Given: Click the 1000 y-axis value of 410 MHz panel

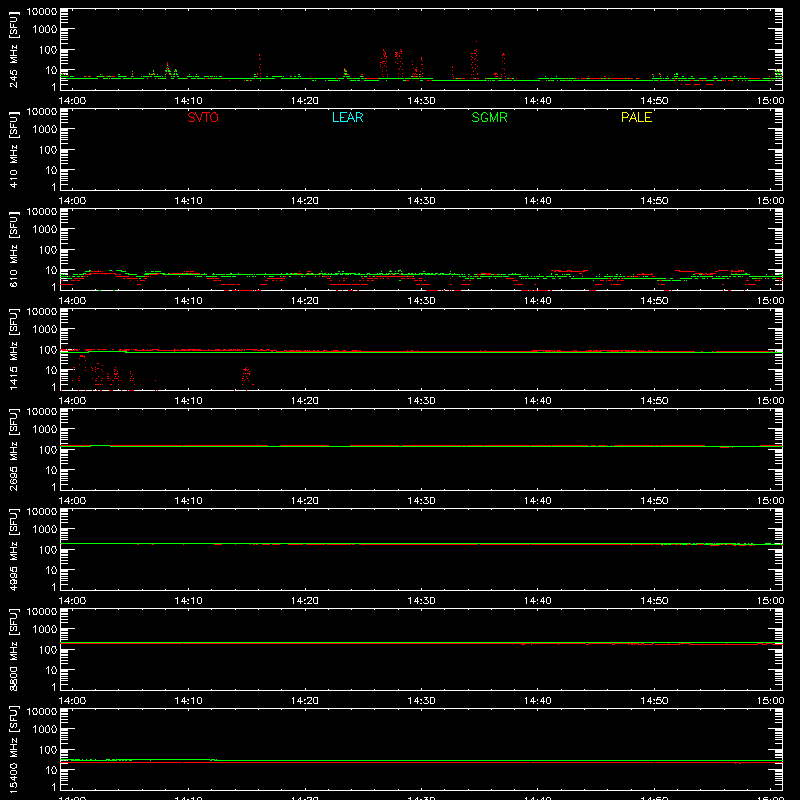Looking at the screenshot, I should (x=45, y=130).
